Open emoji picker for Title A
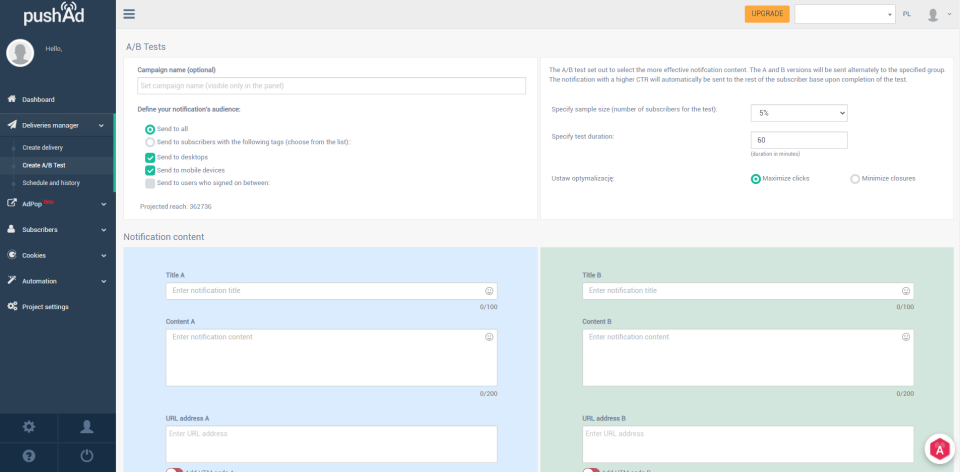The height and width of the screenshot is (472, 960). [x=489, y=291]
